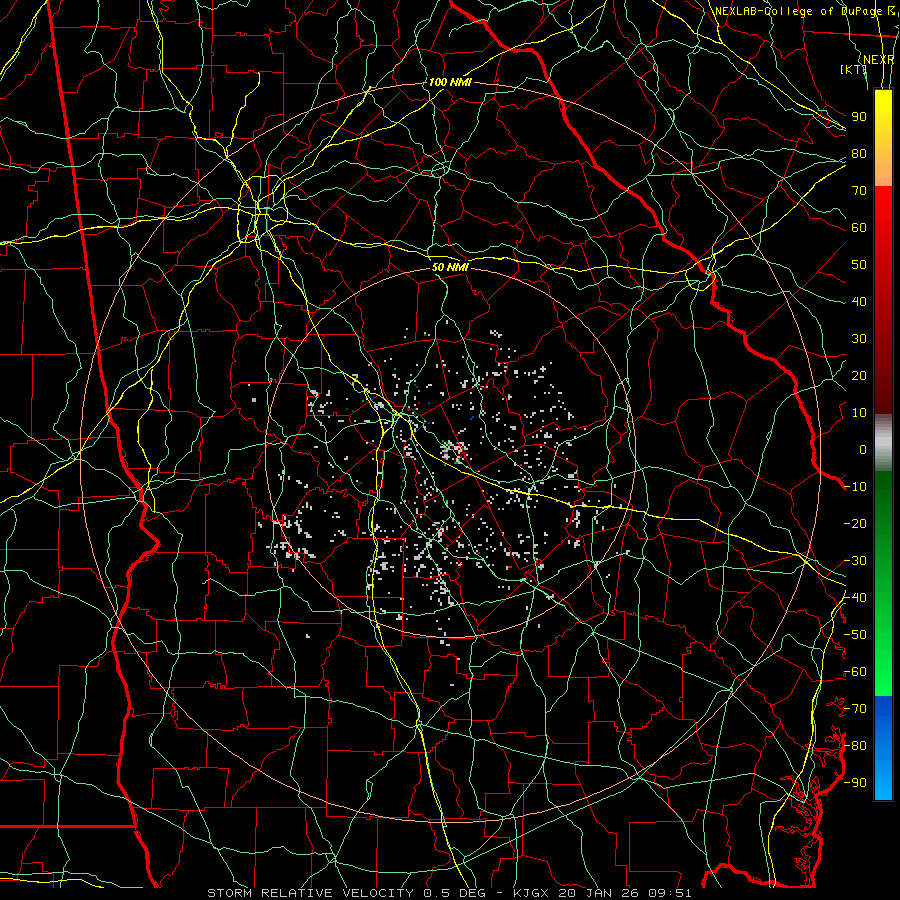Pick the light blue color bar segment near -90
This screenshot has width=900, height=900.
883,781
